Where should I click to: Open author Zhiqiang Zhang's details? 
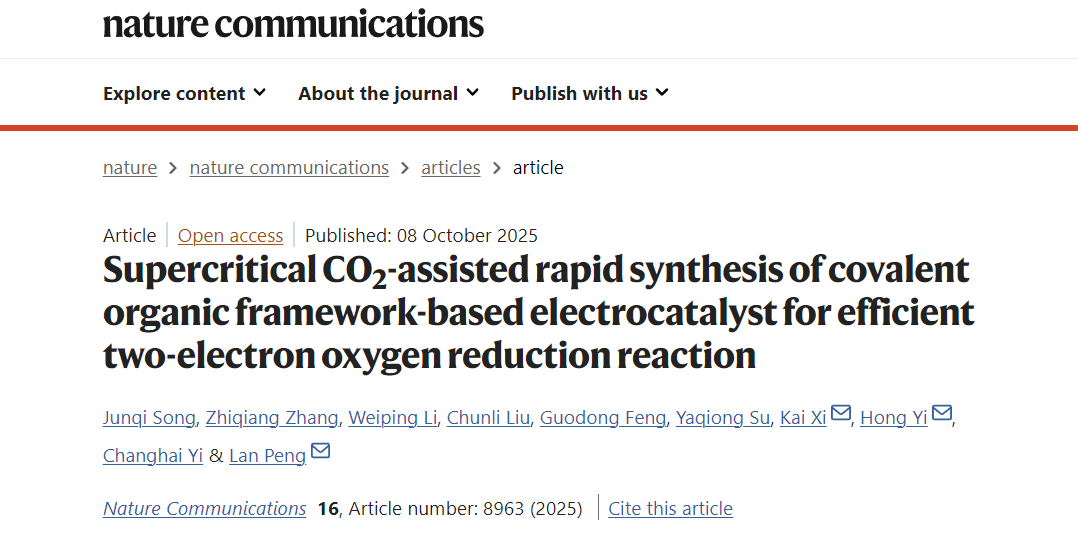[x=273, y=418]
